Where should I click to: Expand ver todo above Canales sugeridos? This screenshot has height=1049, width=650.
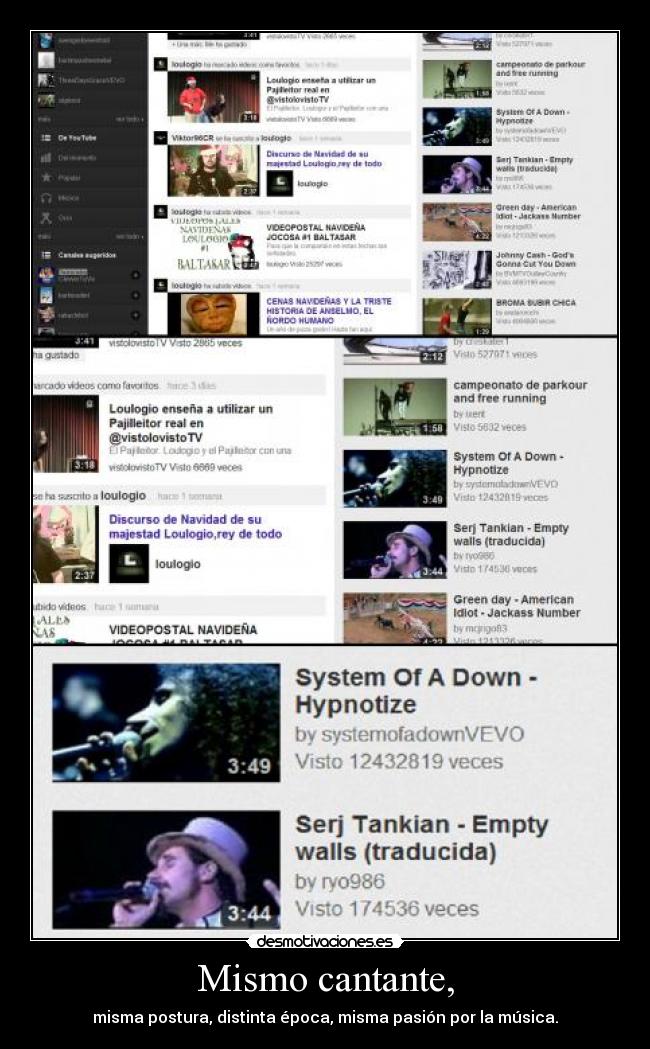pyautogui.click(x=129, y=236)
